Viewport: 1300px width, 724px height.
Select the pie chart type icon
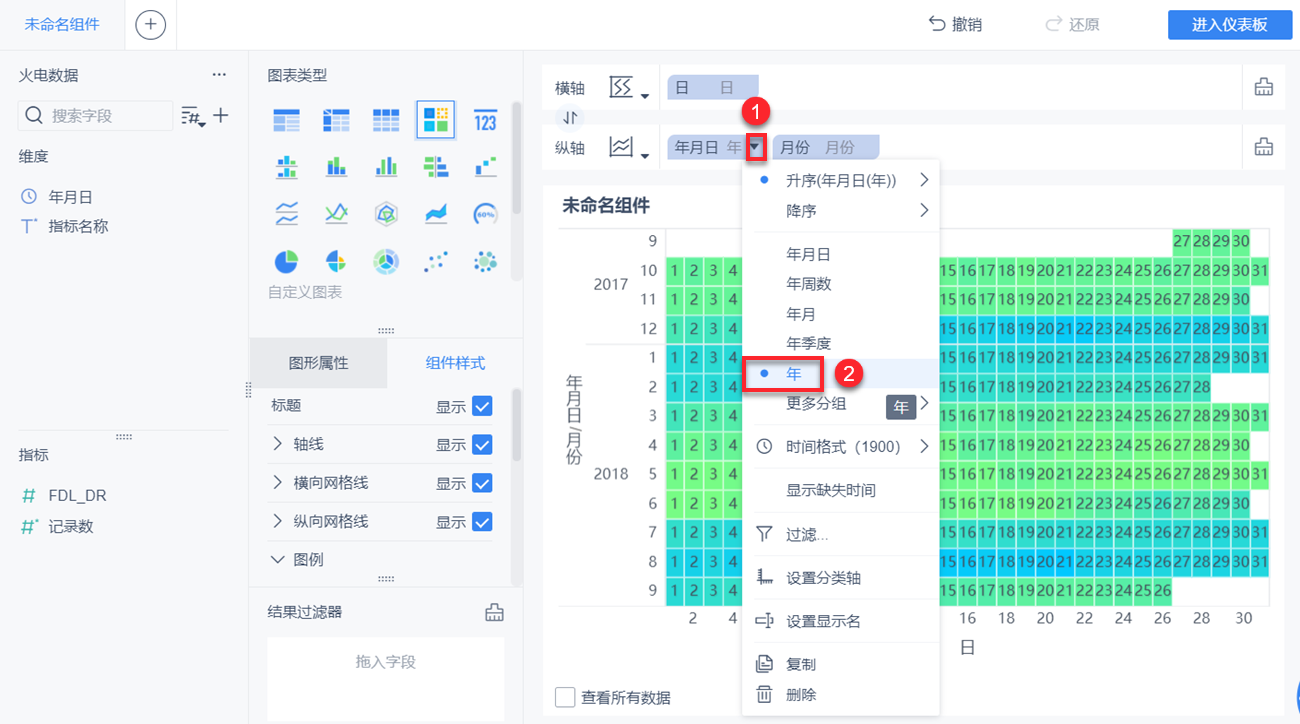point(287,262)
